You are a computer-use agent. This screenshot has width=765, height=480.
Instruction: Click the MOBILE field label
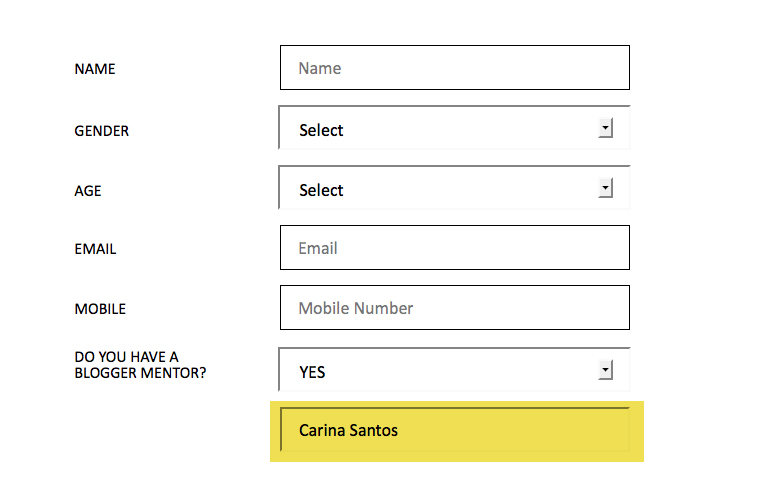100,309
